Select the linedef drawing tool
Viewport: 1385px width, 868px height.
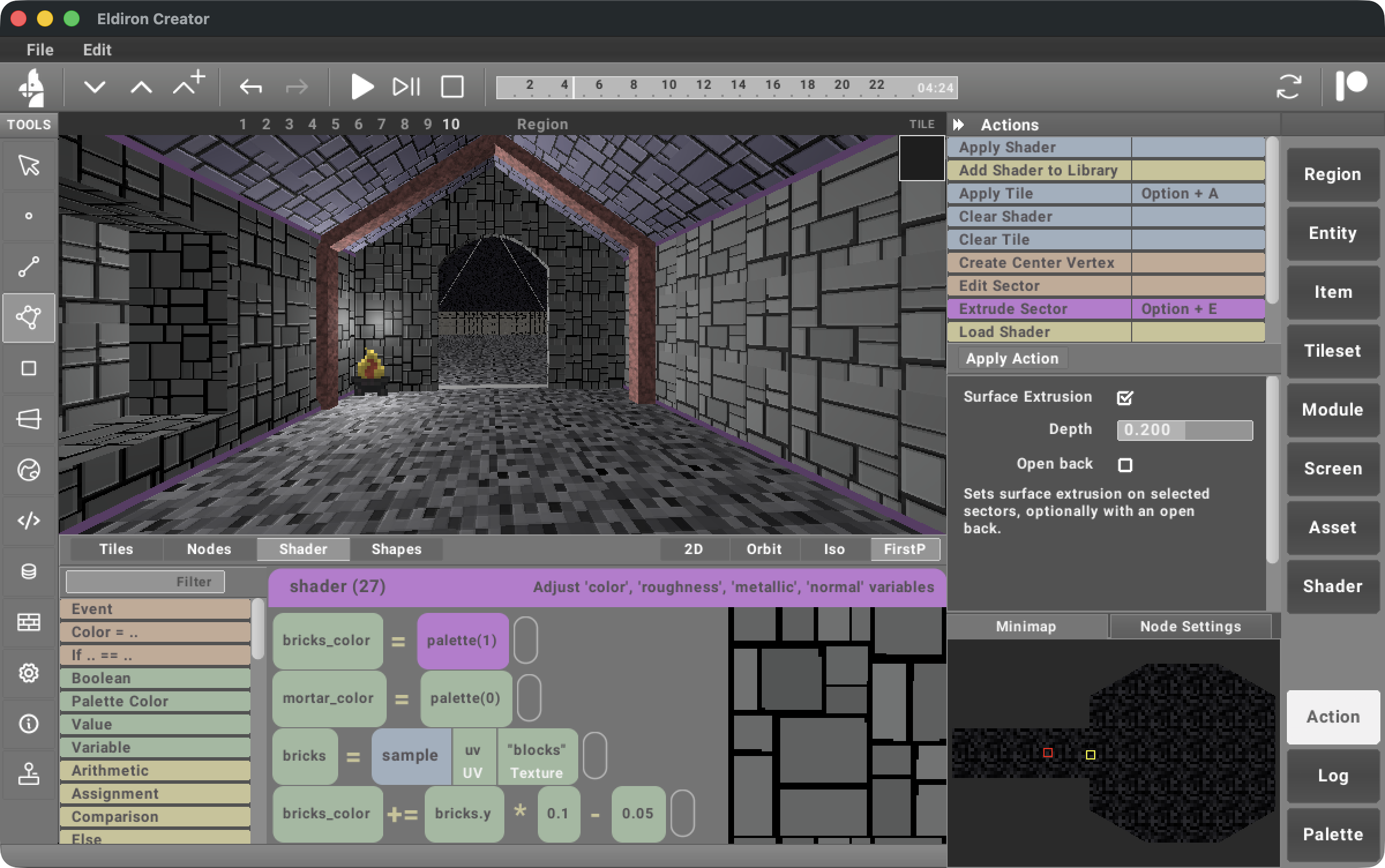[x=29, y=267]
